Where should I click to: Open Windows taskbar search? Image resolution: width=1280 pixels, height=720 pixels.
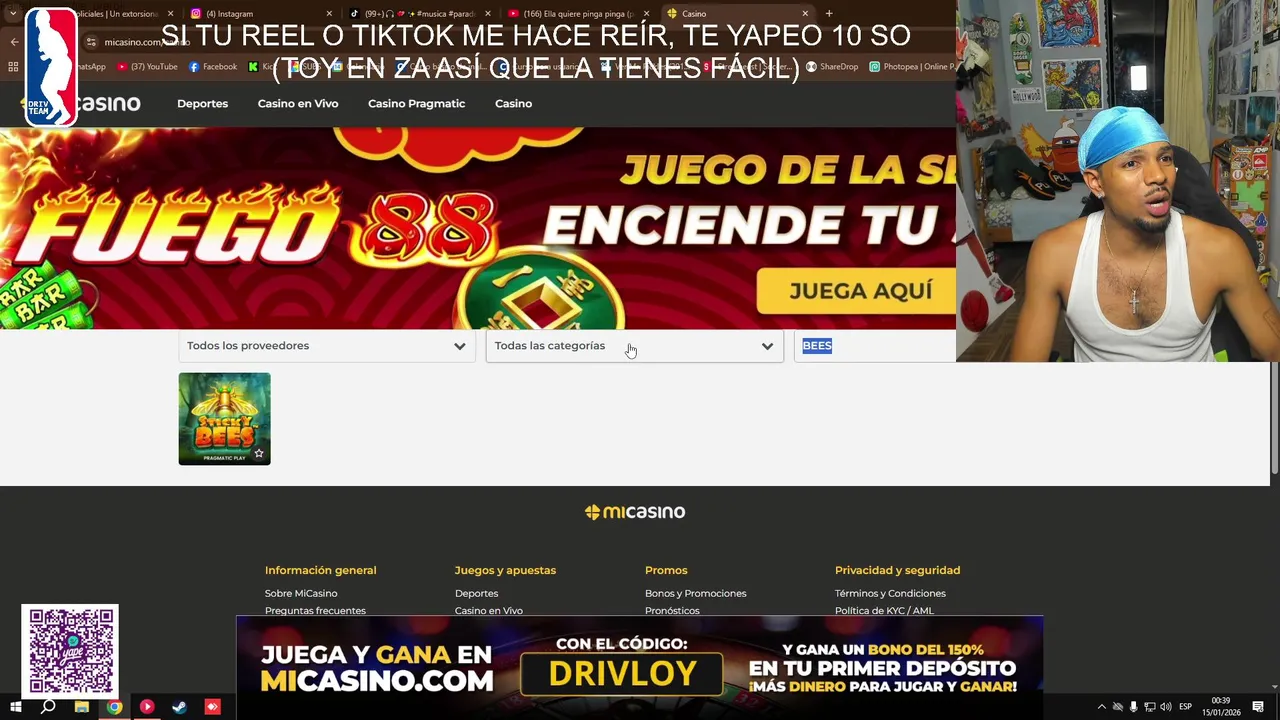pos(48,707)
